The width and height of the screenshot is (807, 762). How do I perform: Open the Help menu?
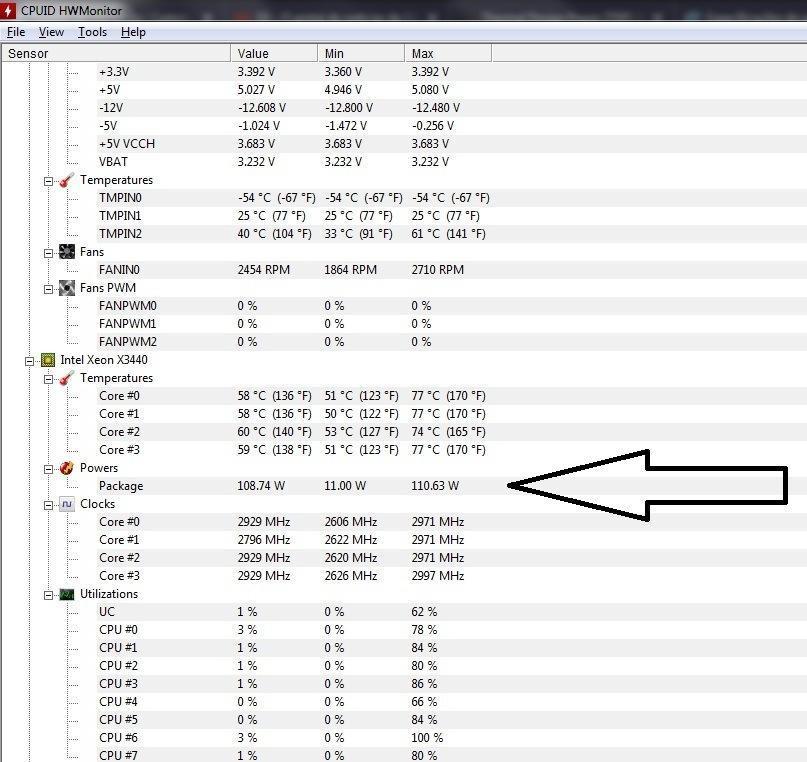tap(133, 32)
